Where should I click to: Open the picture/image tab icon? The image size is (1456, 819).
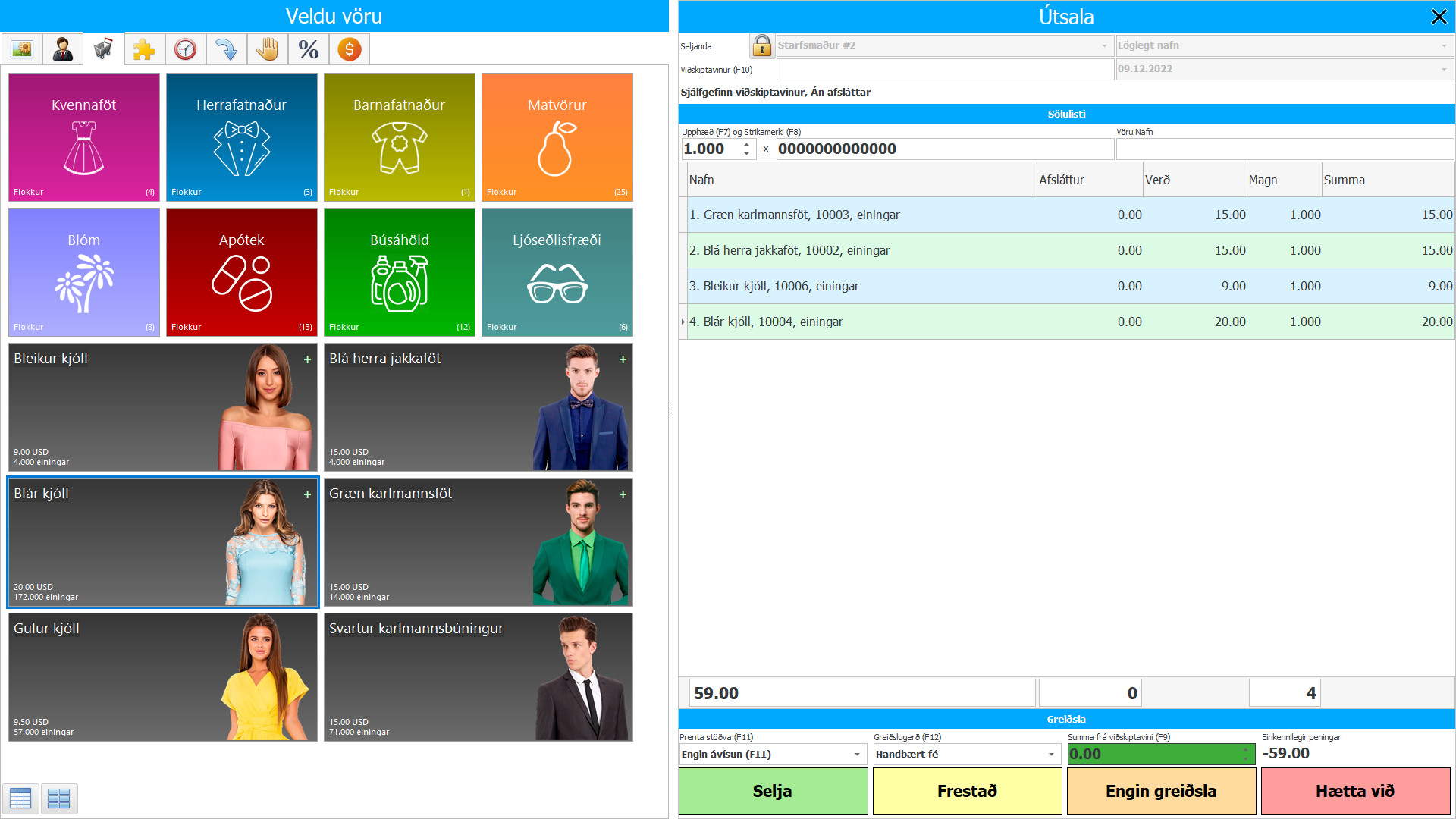point(22,50)
